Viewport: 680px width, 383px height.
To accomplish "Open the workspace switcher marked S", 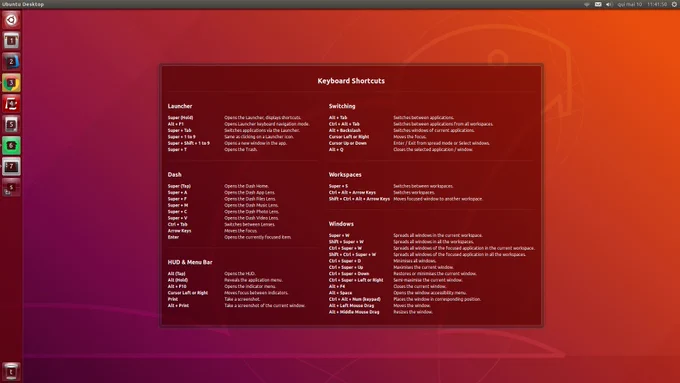I will (x=11, y=187).
